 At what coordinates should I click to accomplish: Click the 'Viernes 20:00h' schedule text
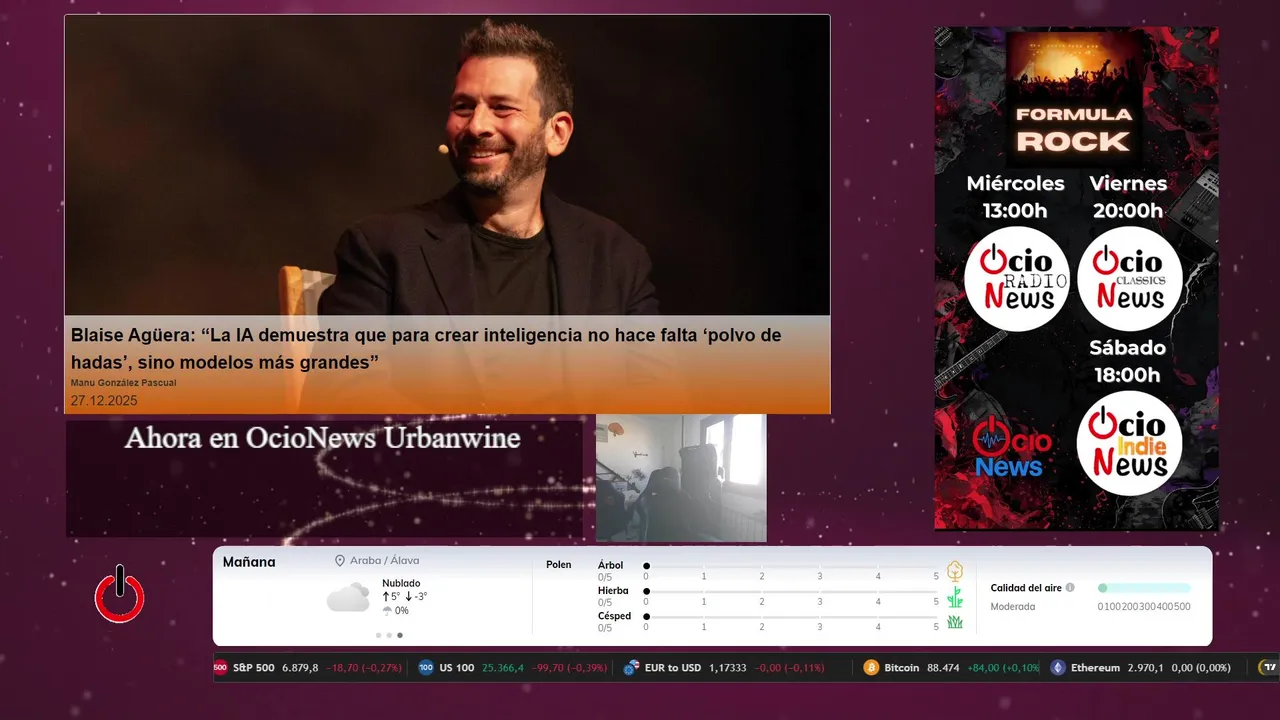pyautogui.click(x=1128, y=197)
